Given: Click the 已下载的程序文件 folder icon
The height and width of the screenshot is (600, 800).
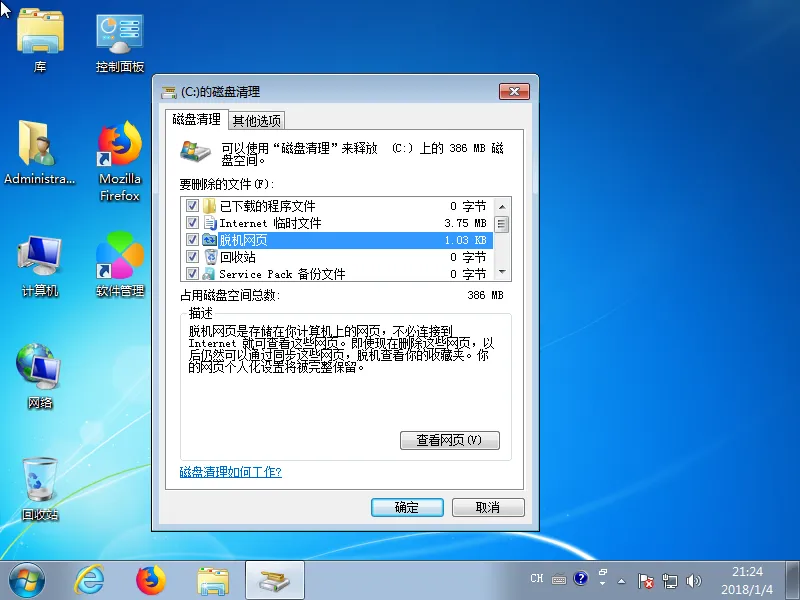Looking at the screenshot, I should pyautogui.click(x=209, y=206).
